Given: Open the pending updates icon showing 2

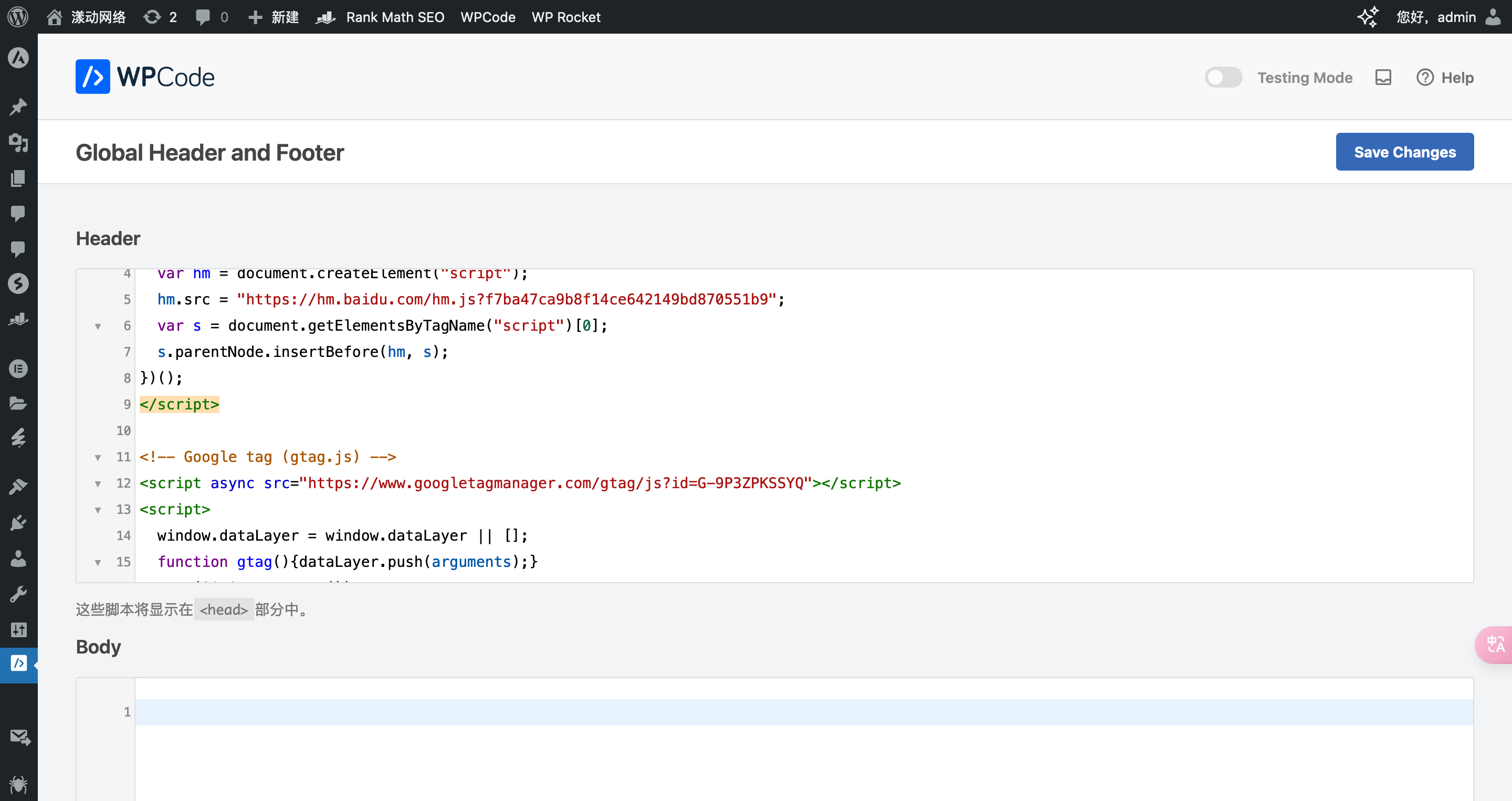Looking at the screenshot, I should click(x=160, y=17).
